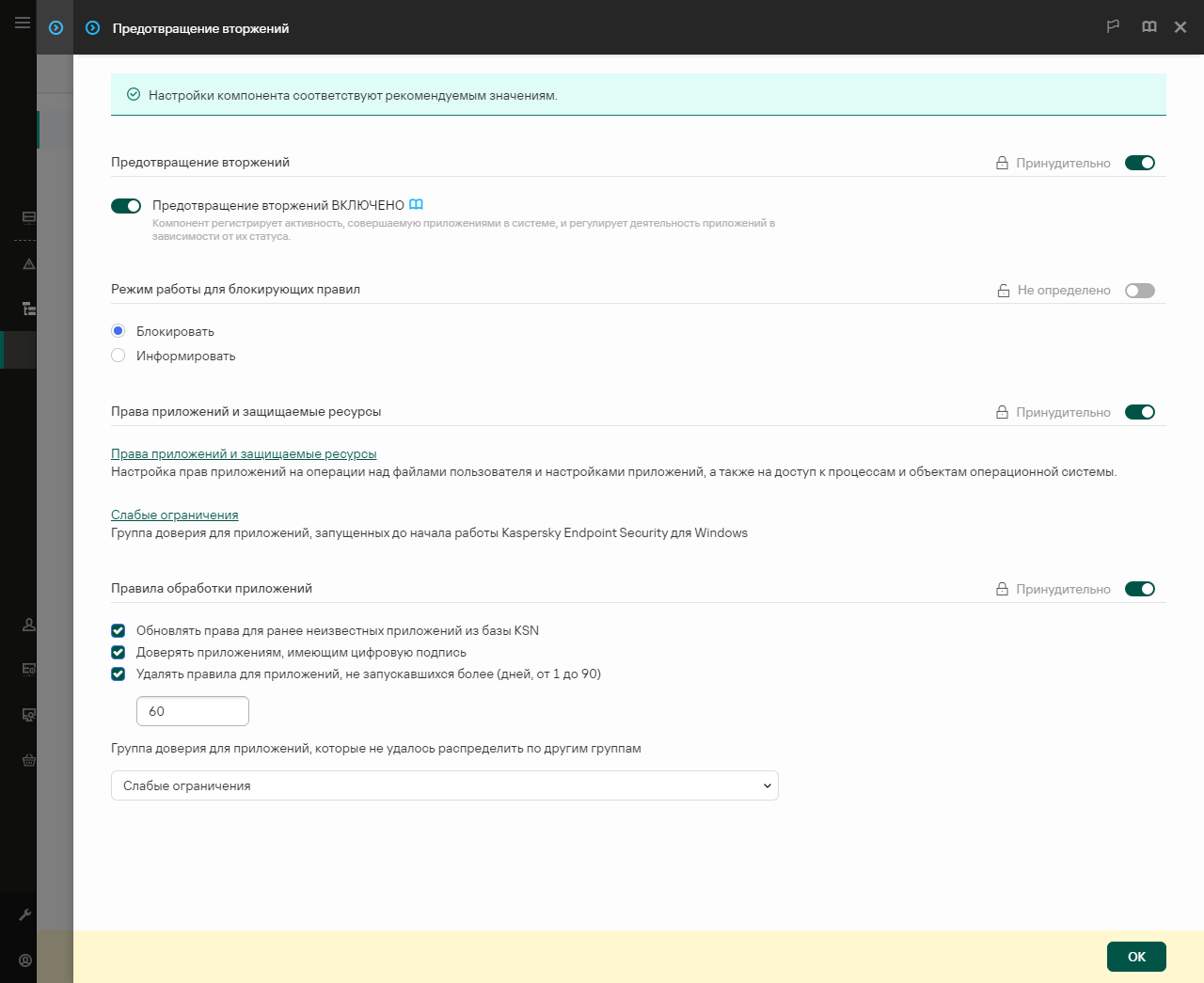
Task: Click lock icon in Правила обработки приложений header
Action: pyautogui.click(x=1002, y=589)
